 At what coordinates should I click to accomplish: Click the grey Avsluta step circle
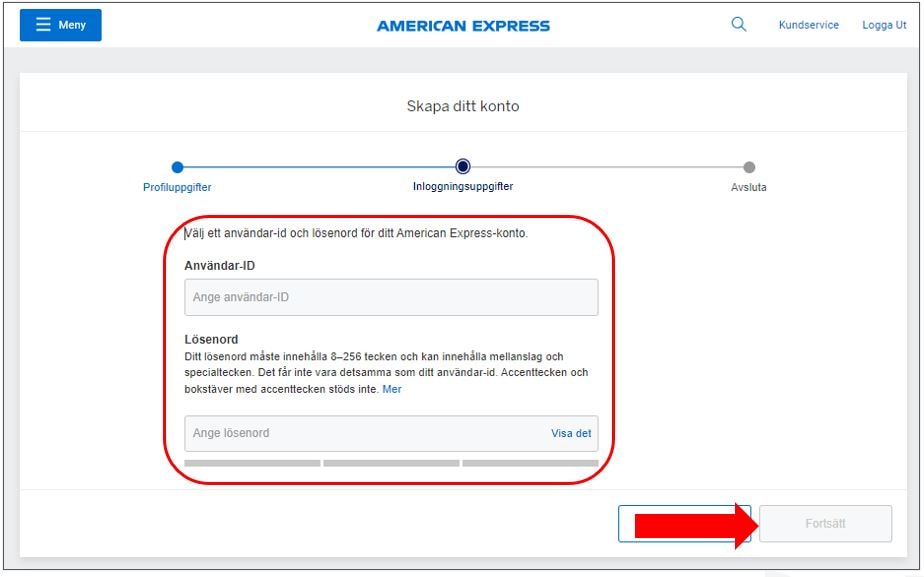point(749,167)
